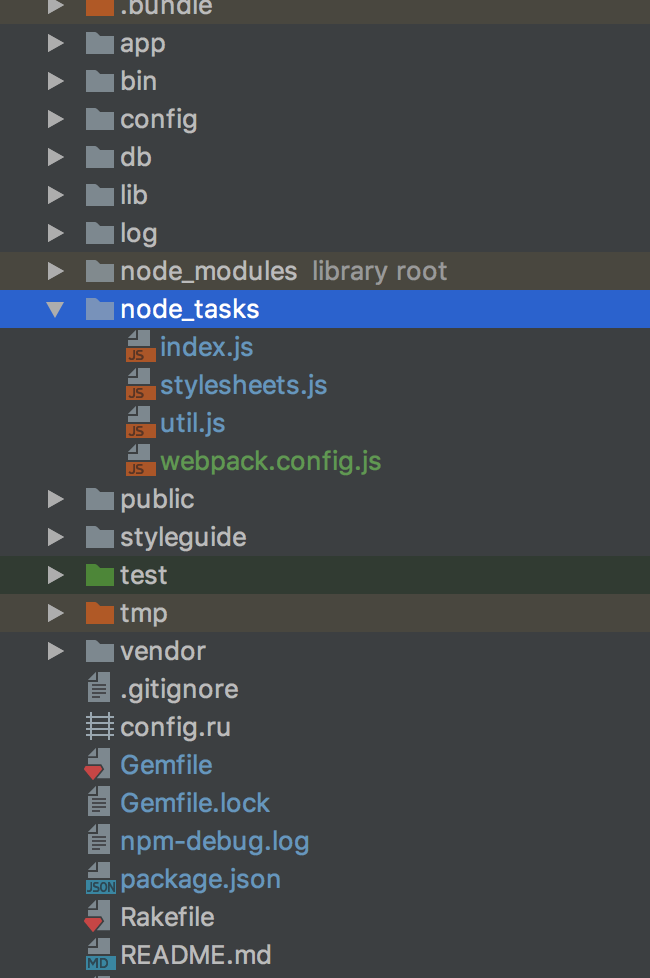The width and height of the screenshot is (650, 978).
Task: Click the JS icon next to stylesheets.js
Action: tap(140, 385)
